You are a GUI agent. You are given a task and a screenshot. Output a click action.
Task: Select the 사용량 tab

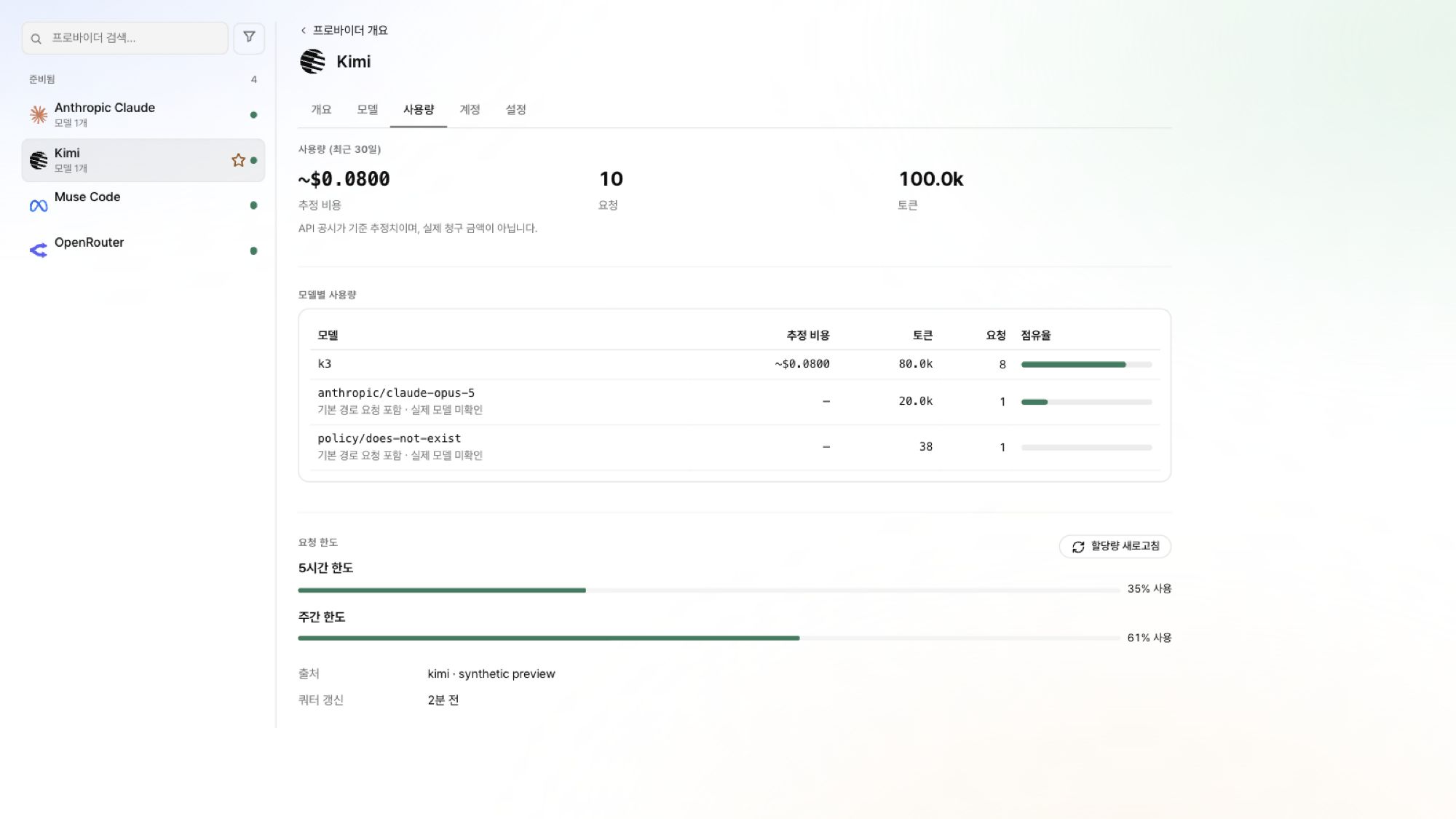coord(419,109)
